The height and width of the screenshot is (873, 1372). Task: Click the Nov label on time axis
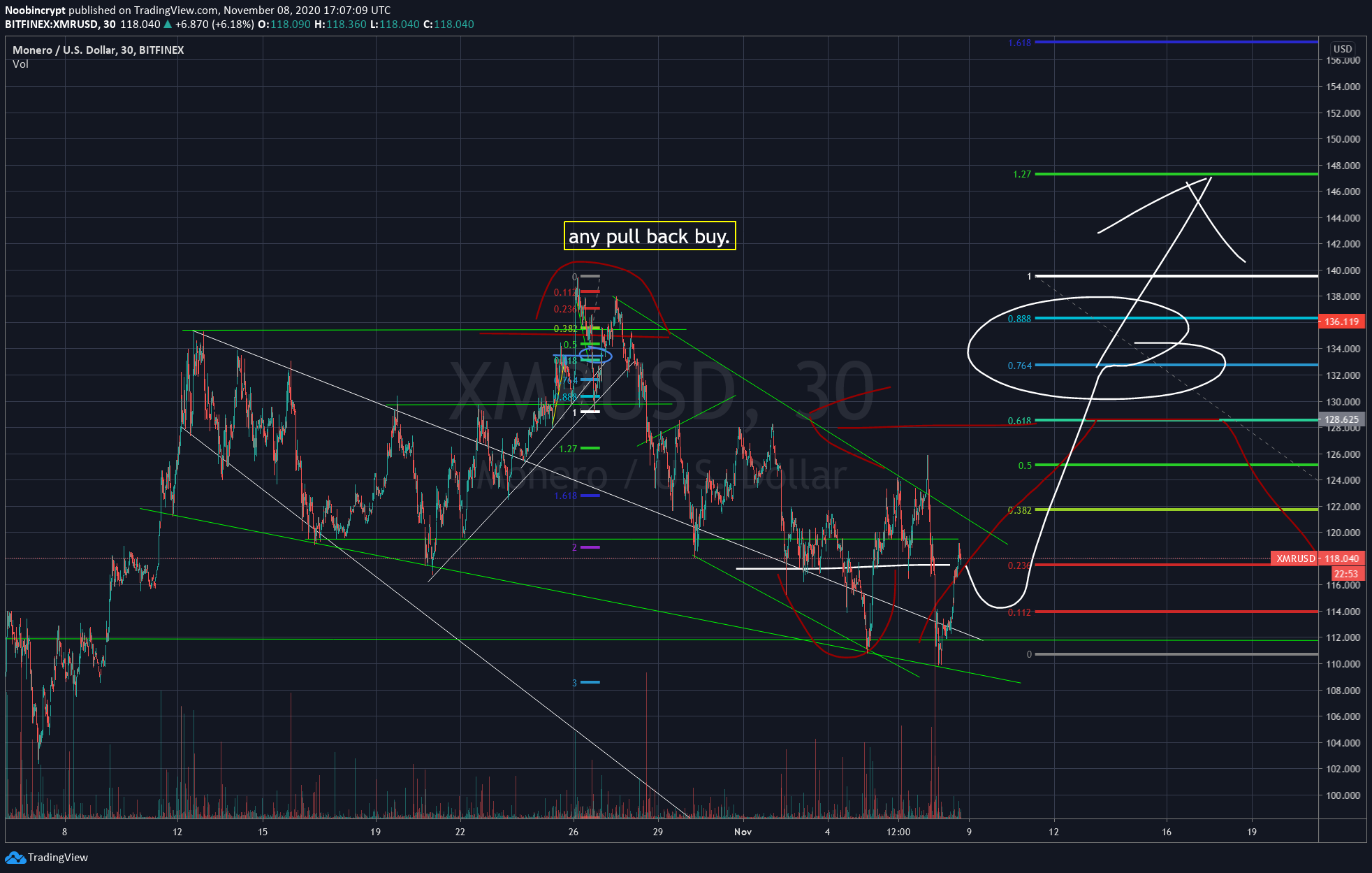pyautogui.click(x=743, y=832)
